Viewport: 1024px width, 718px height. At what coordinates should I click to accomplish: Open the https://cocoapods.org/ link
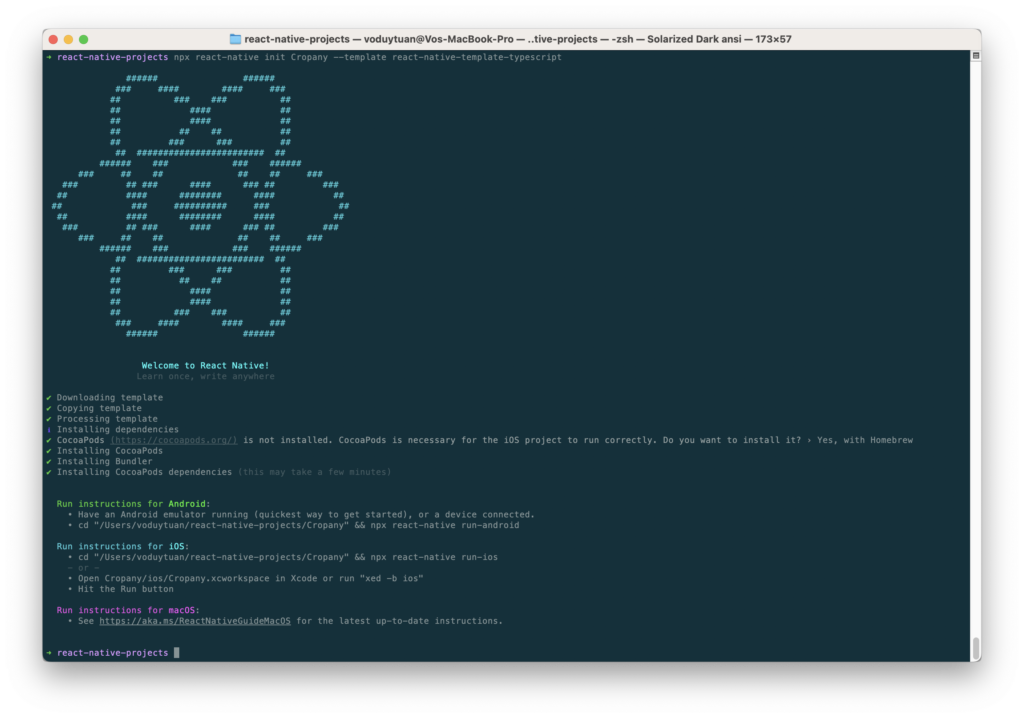pyautogui.click(x=174, y=440)
